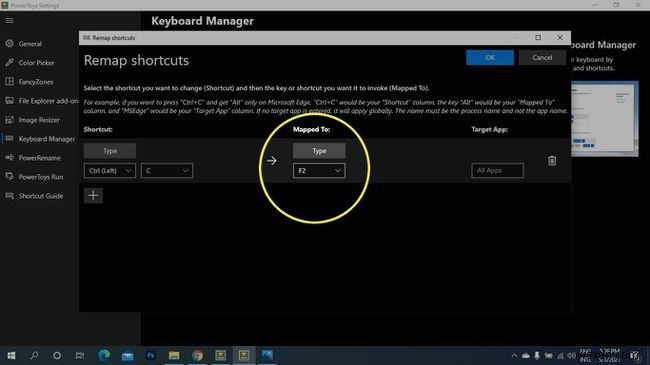
Task: Open the Windows Start menu
Action: (11, 355)
